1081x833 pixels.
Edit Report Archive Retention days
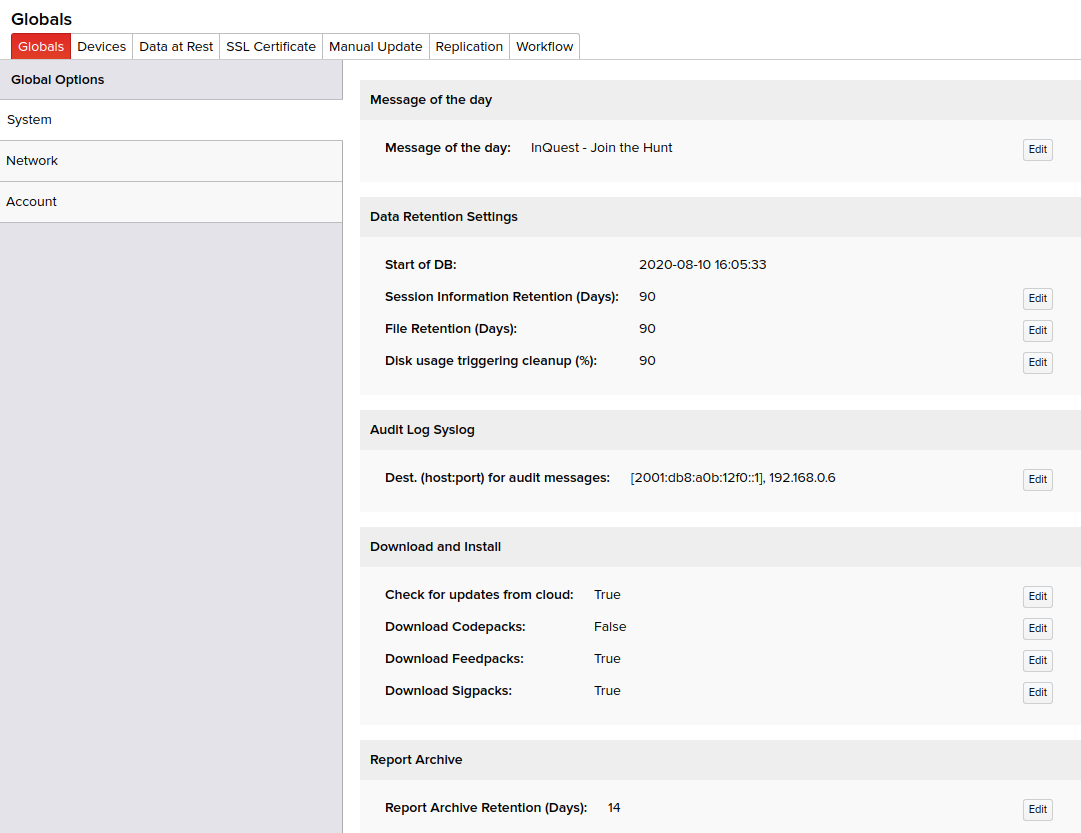(1037, 810)
